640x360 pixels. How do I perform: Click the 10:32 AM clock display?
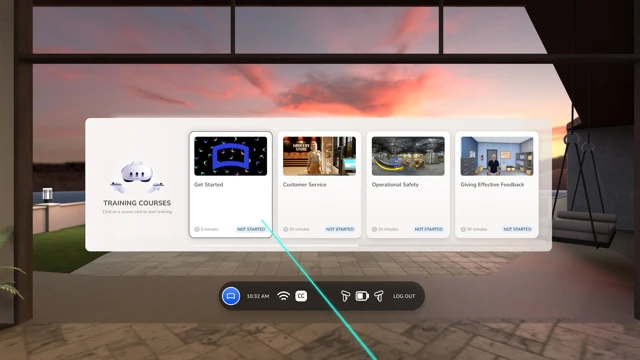258,296
